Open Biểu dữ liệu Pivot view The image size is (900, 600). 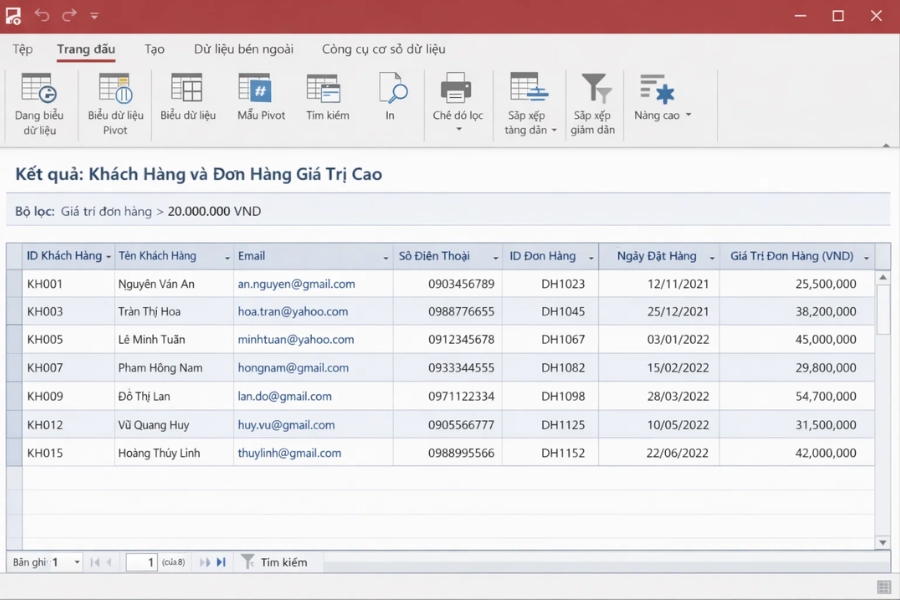115,90
